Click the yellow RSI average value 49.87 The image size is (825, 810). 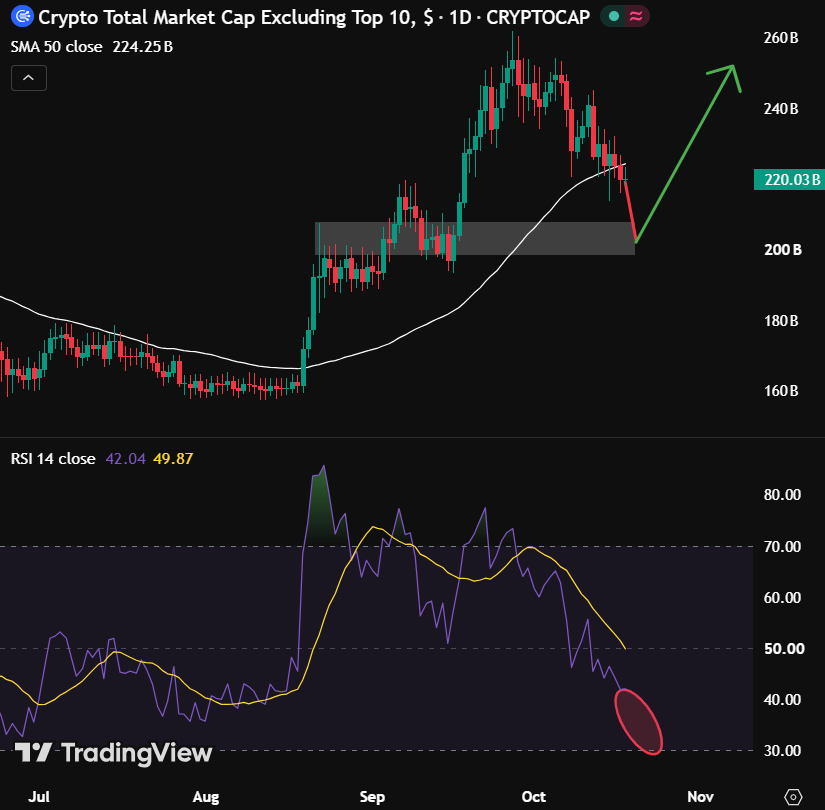[173, 459]
